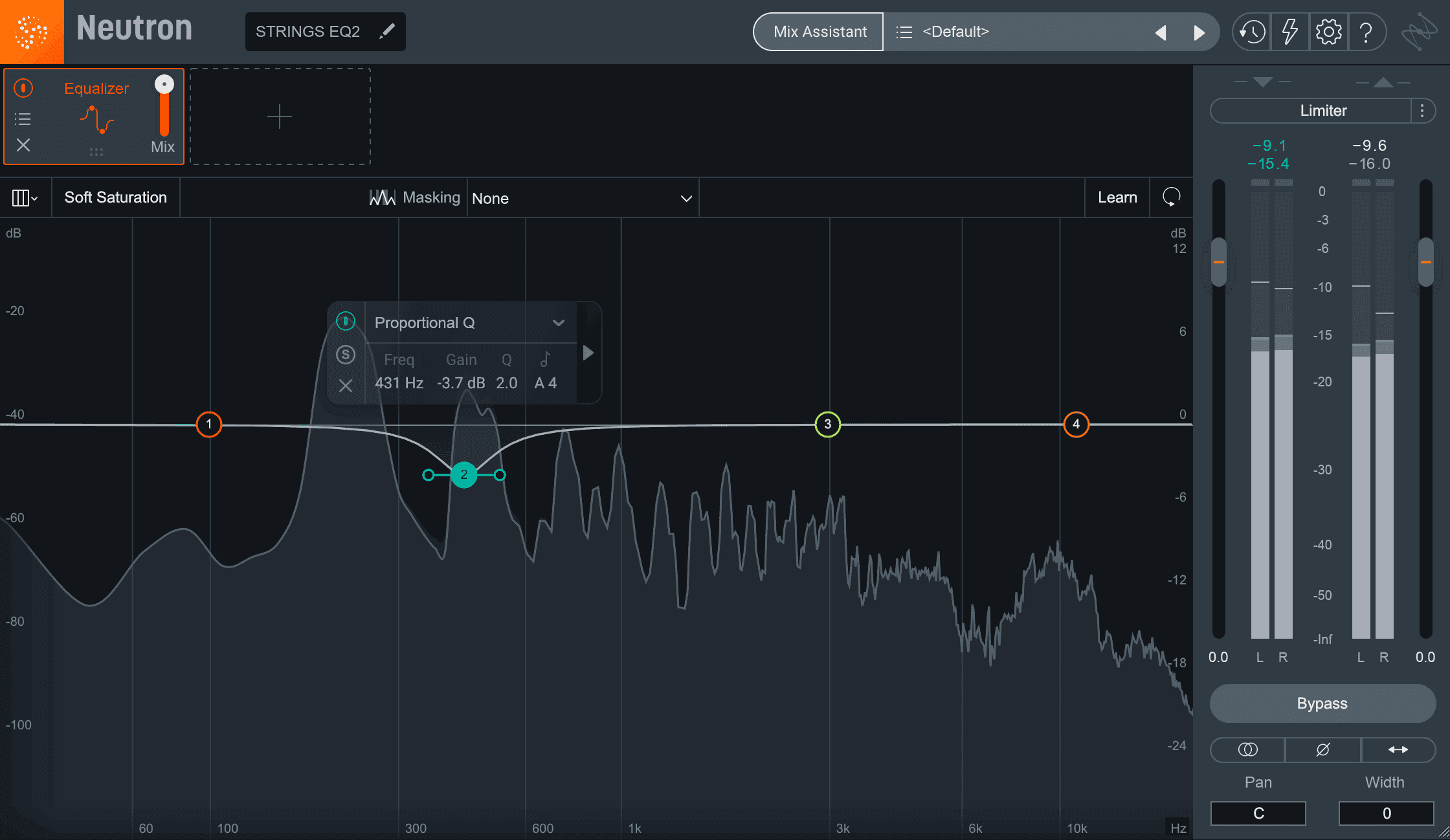Click the Equalizer Mix slider handle
Image resolution: width=1450 pixels, height=840 pixels.
[164, 84]
